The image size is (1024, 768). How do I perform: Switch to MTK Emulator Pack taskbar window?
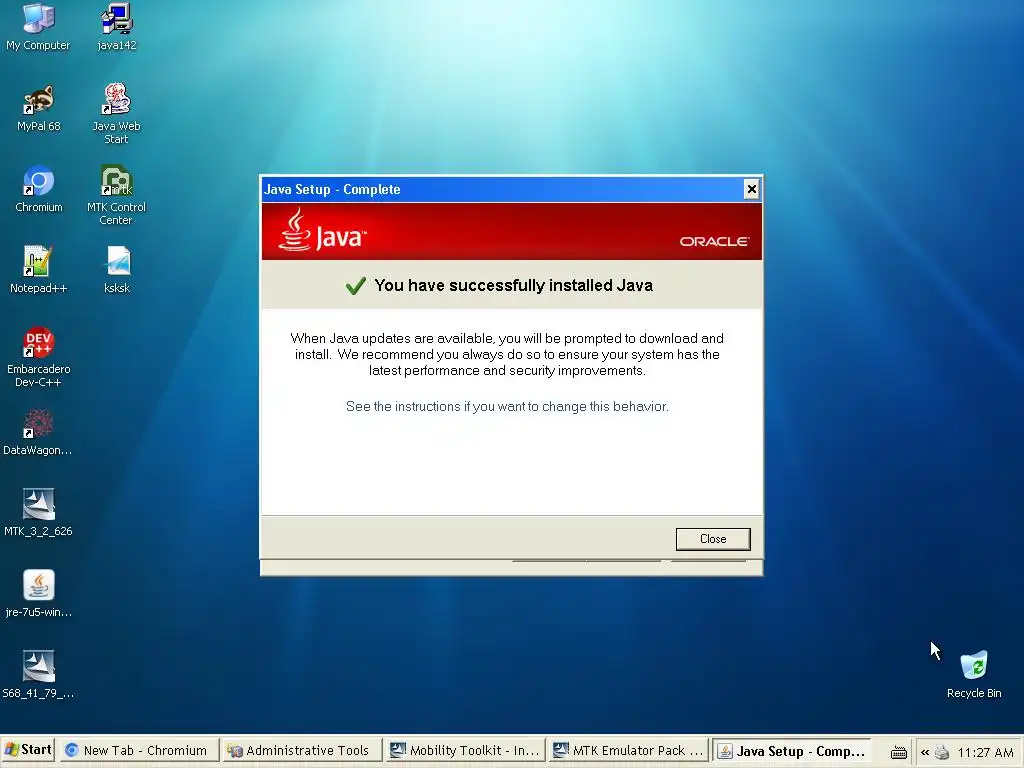pos(628,751)
